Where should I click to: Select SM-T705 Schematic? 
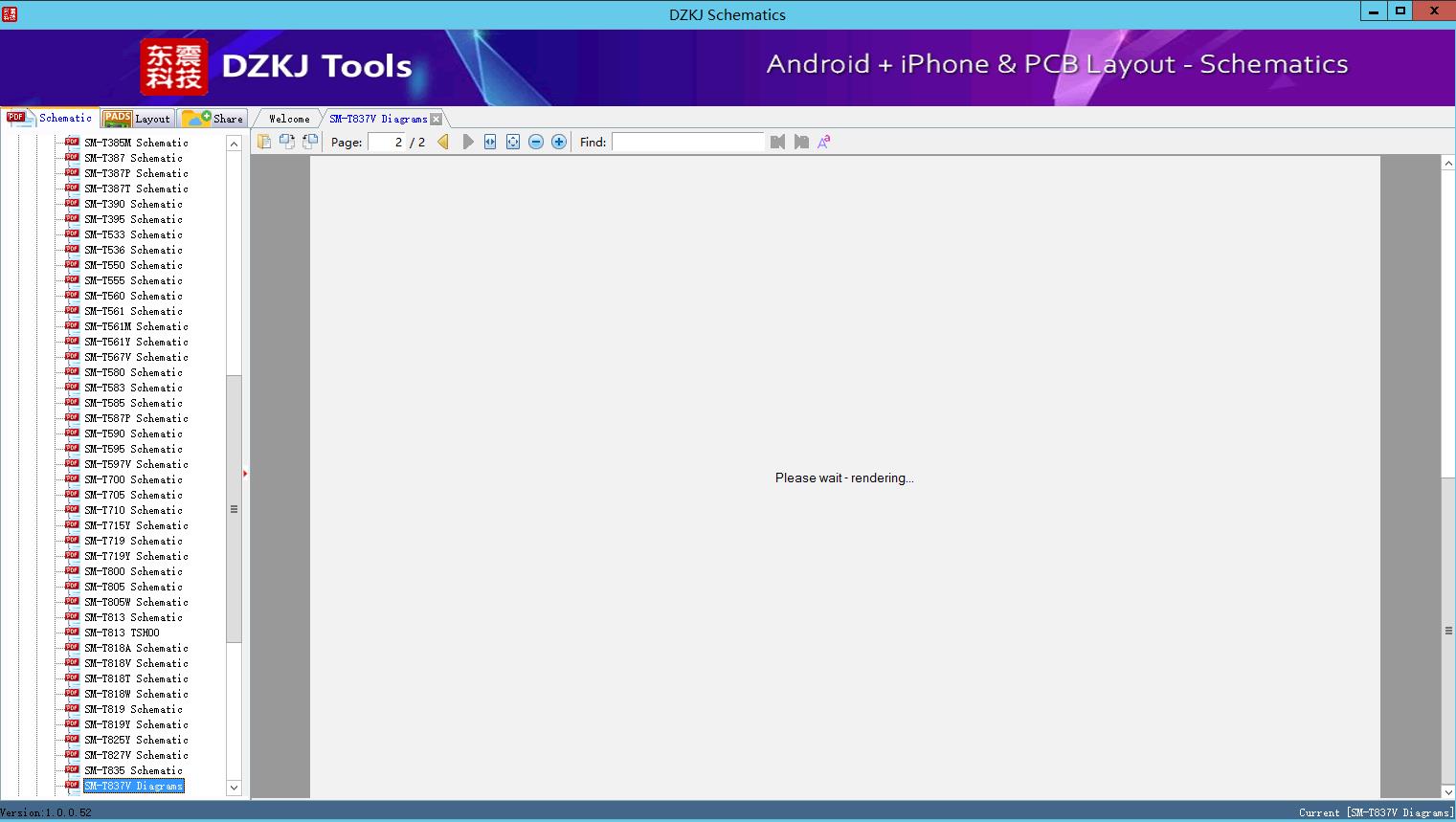click(133, 495)
